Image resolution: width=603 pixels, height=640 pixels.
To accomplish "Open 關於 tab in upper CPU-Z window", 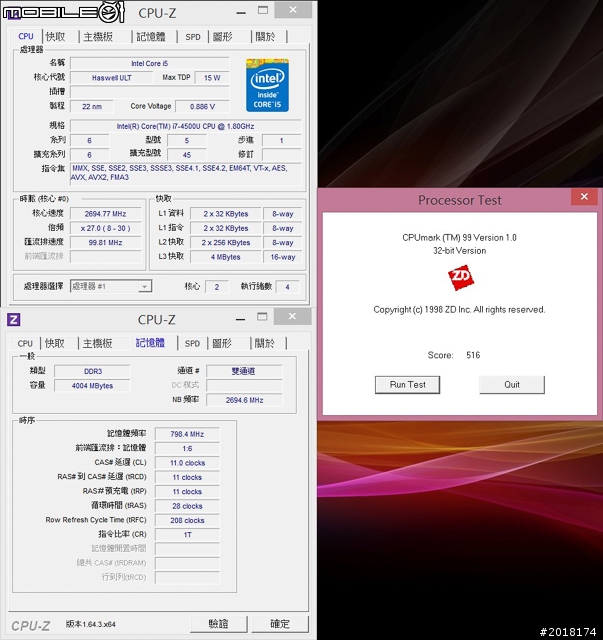I will pos(265,37).
